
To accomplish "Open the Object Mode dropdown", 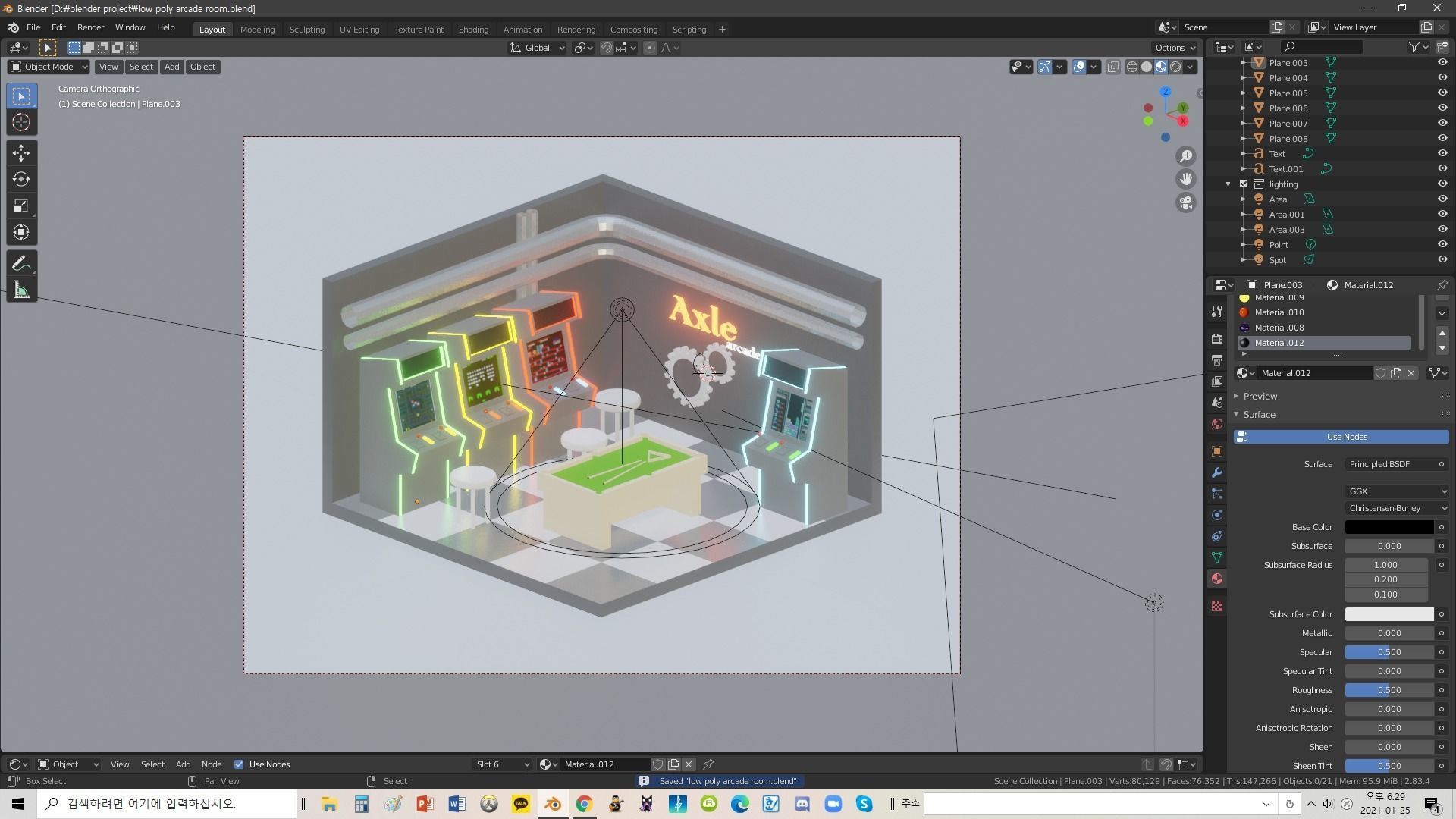I will point(49,67).
